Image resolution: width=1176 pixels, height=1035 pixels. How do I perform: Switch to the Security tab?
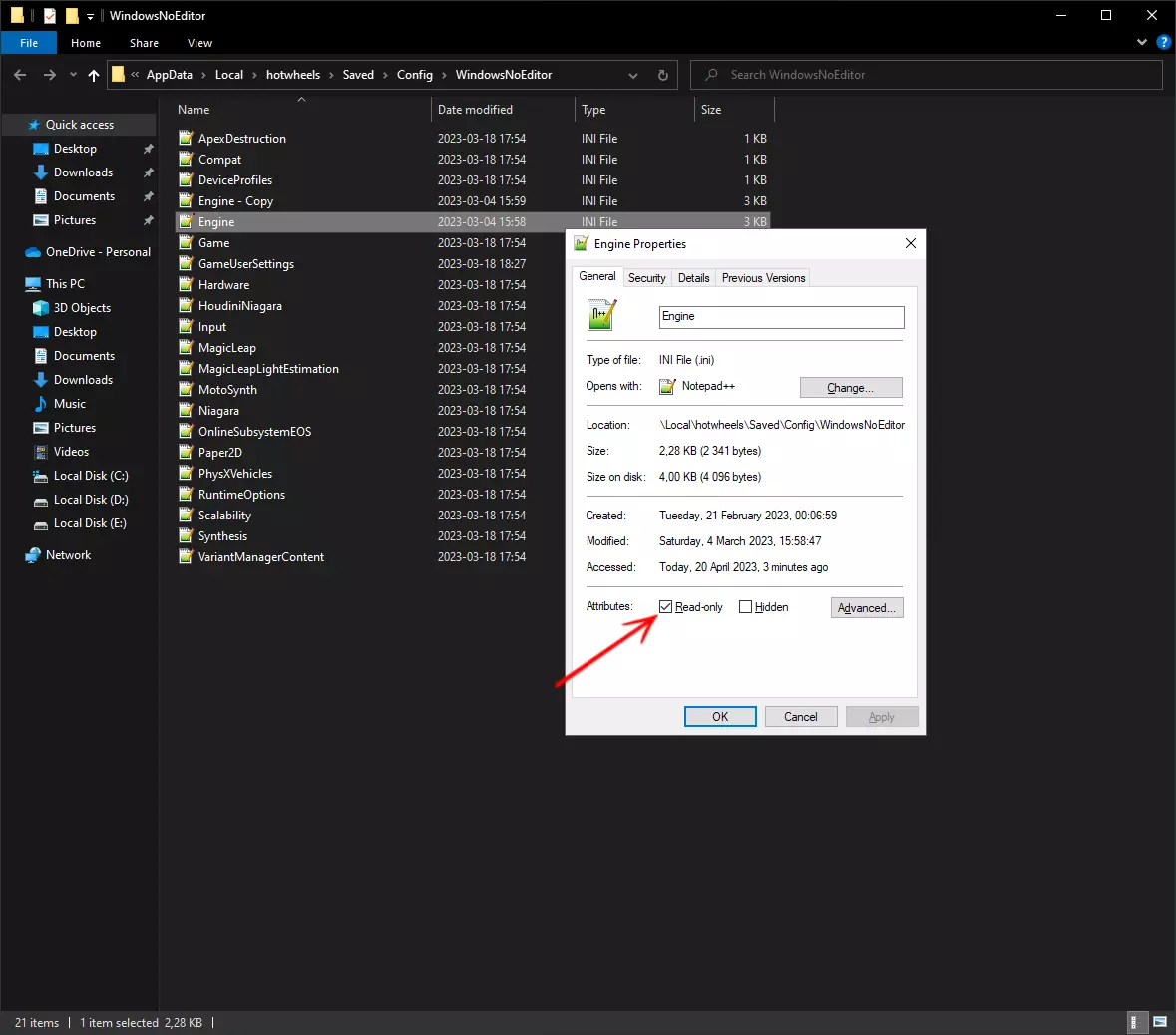[646, 278]
